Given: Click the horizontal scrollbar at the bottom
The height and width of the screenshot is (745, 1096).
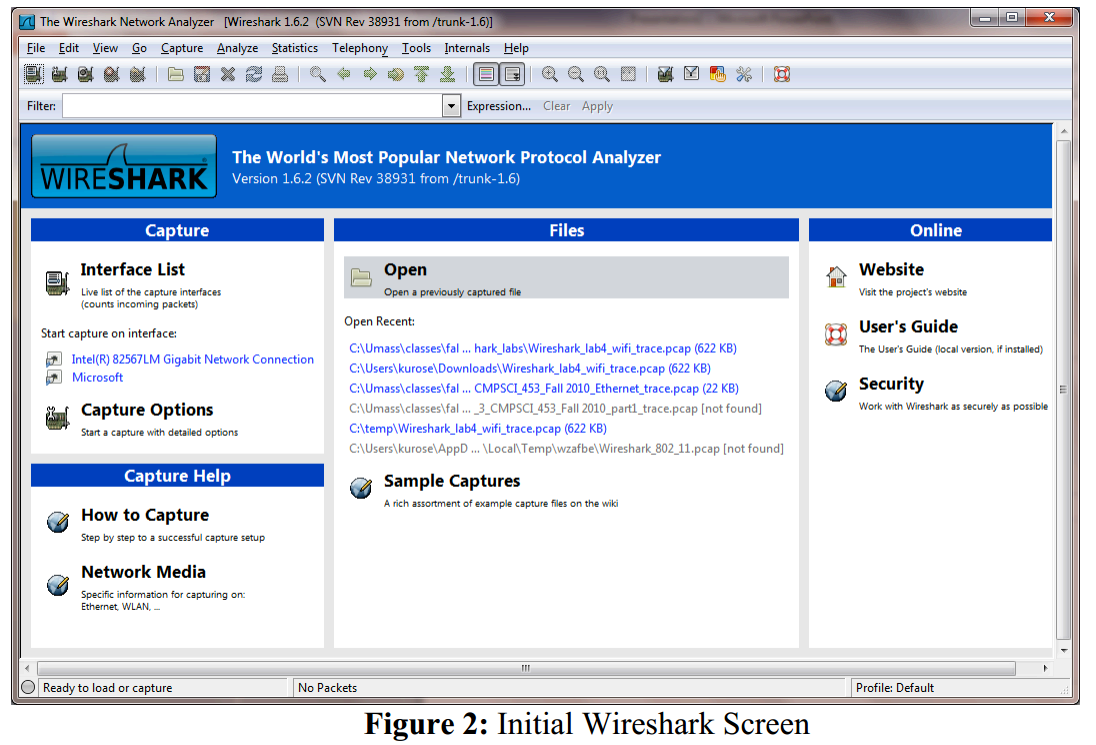Looking at the screenshot, I should pos(526,668).
